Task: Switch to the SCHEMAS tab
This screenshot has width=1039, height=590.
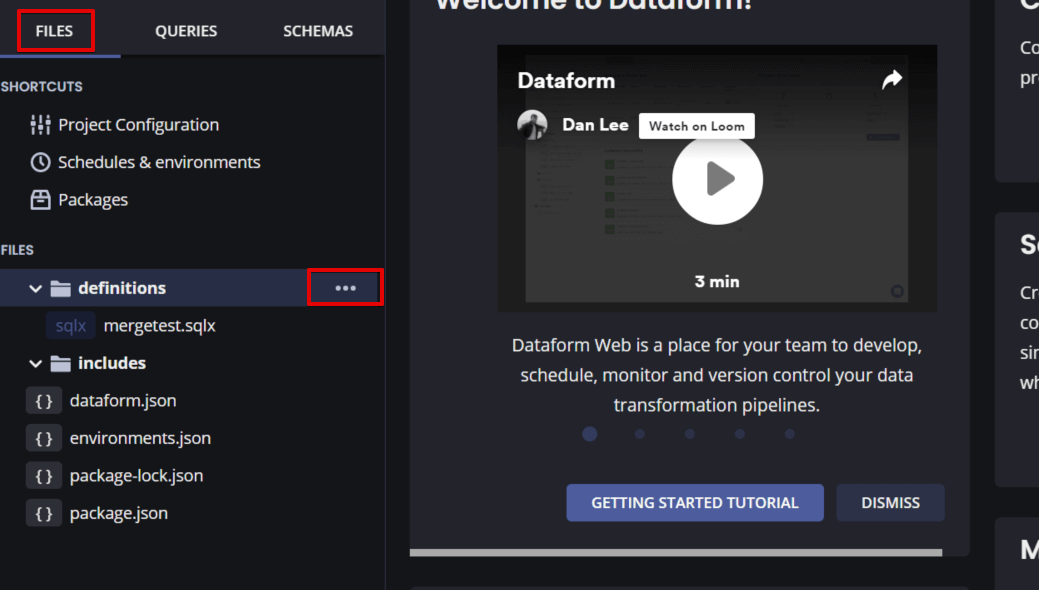Action: [x=318, y=31]
